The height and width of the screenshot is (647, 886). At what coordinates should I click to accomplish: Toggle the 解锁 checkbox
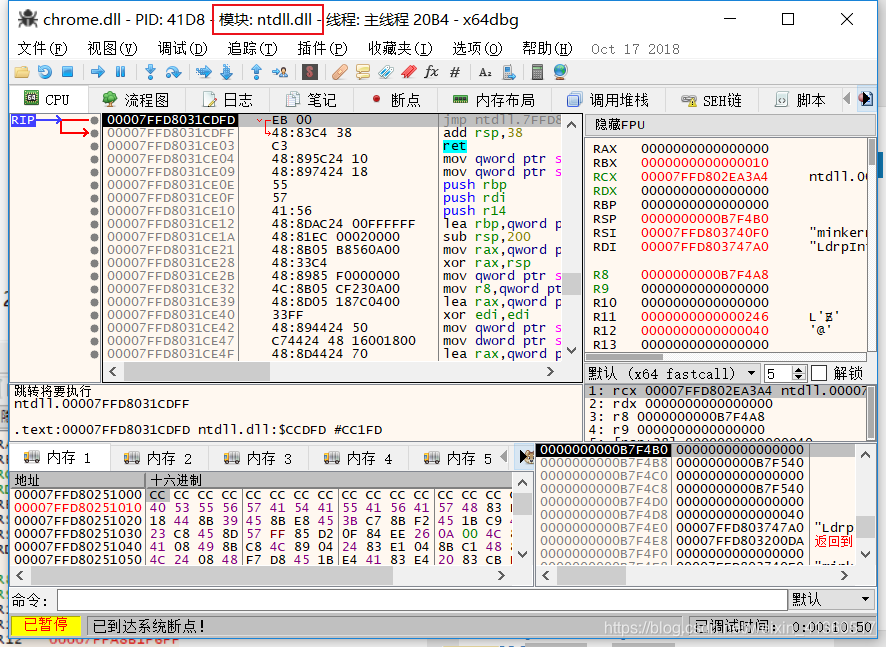819,374
